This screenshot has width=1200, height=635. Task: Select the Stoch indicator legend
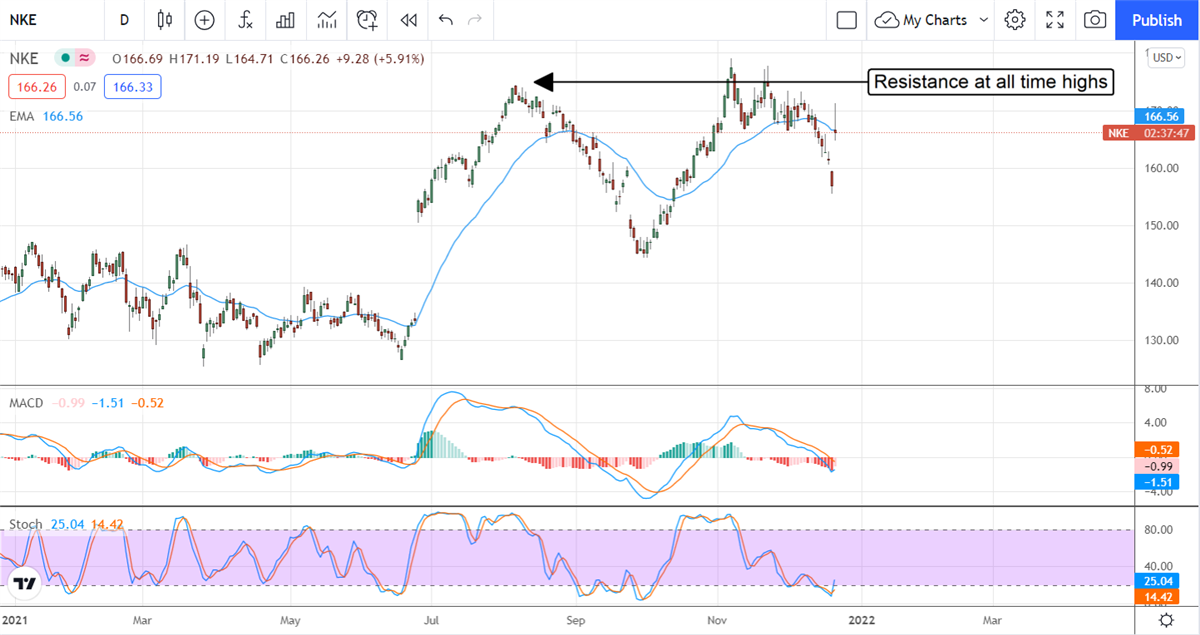coord(25,524)
